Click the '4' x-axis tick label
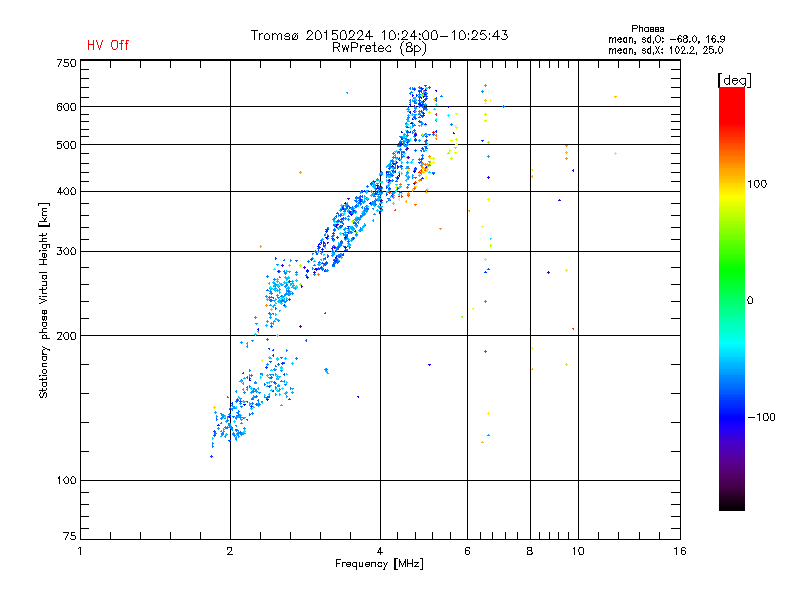Viewport: 800px width, 600px height. (x=380, y=551)
